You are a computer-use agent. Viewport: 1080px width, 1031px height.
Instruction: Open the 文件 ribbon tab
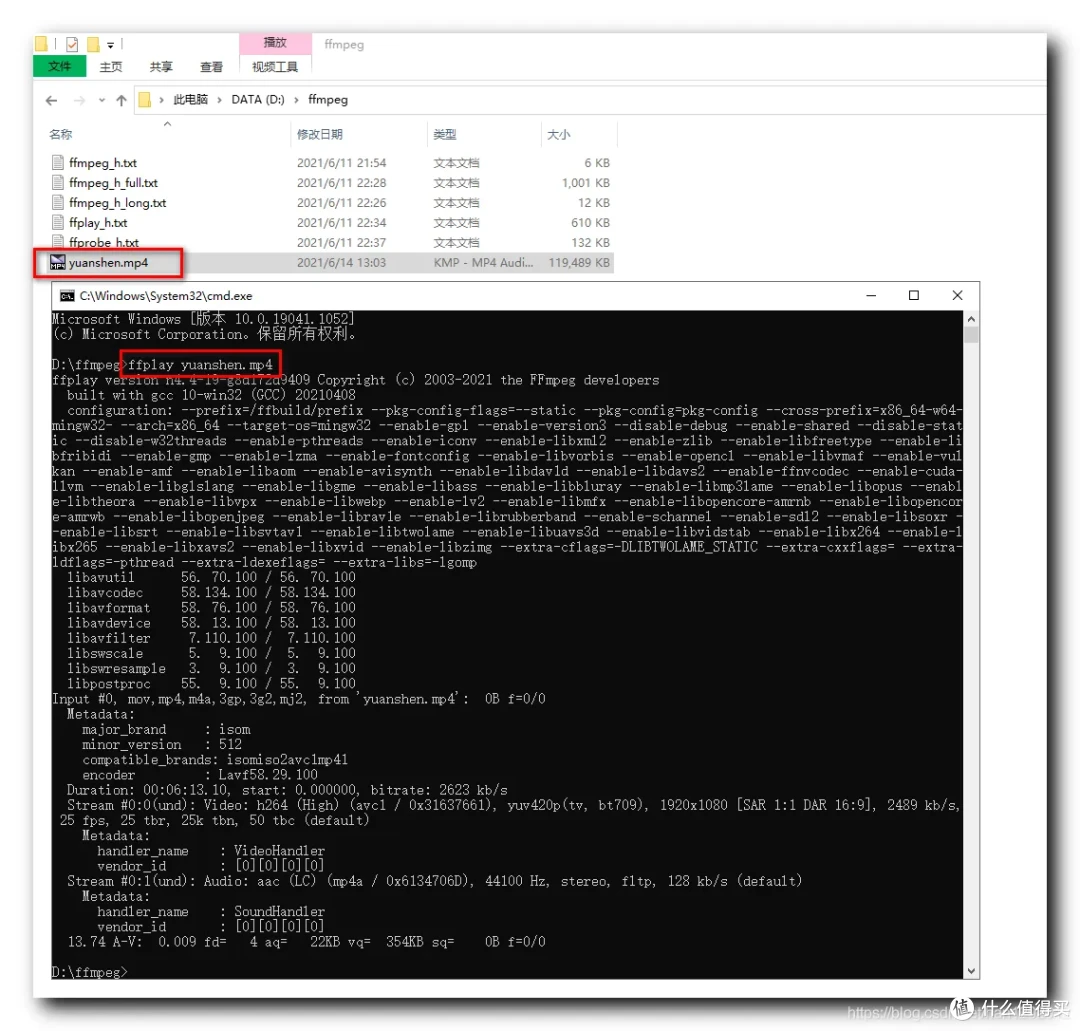pyautogui.click(x=59, y=66)
